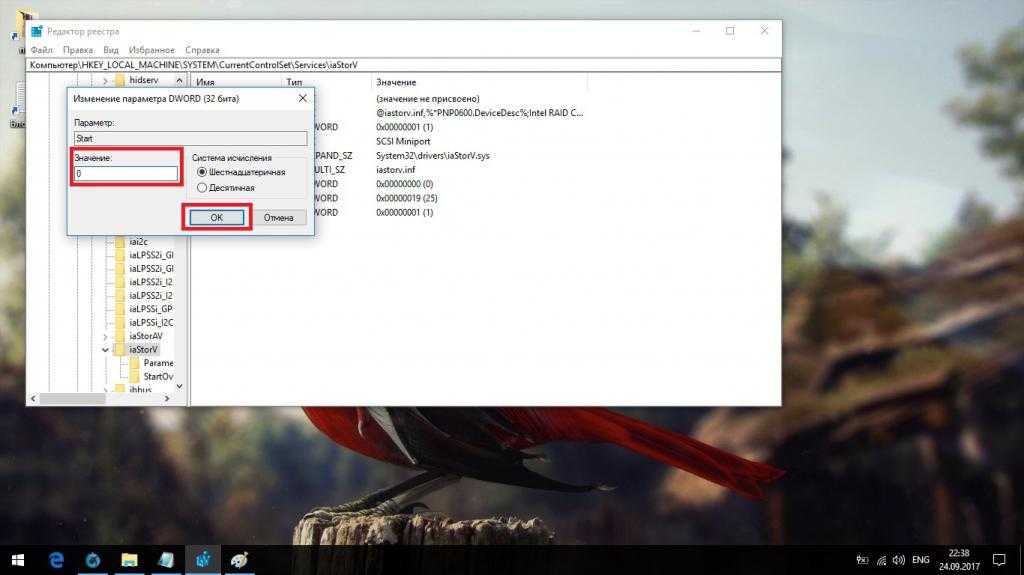Select the iaLPSSi_GP key
Viewport: 1024px width, 575px height.
coord(151,309)
